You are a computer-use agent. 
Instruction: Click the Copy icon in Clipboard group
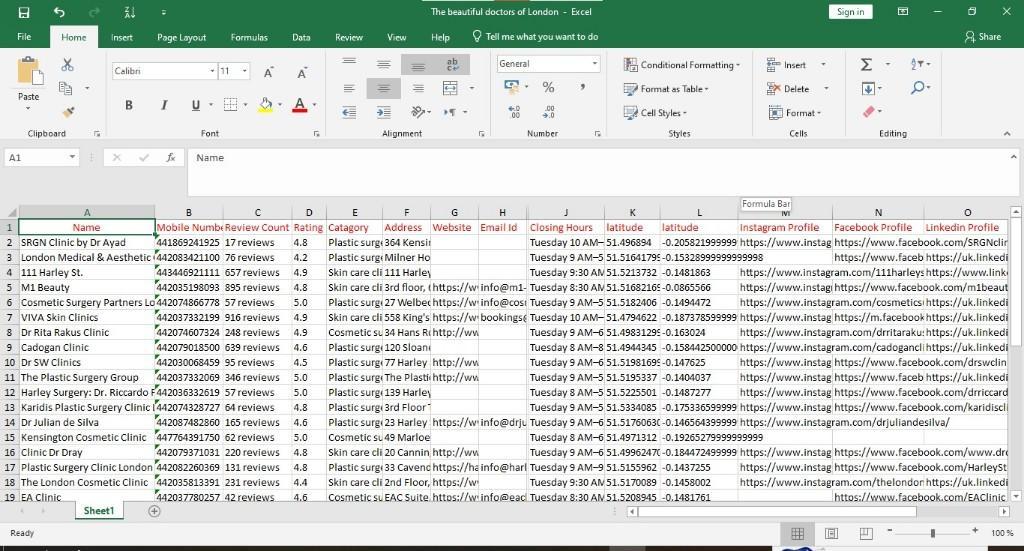pos(65,88)
